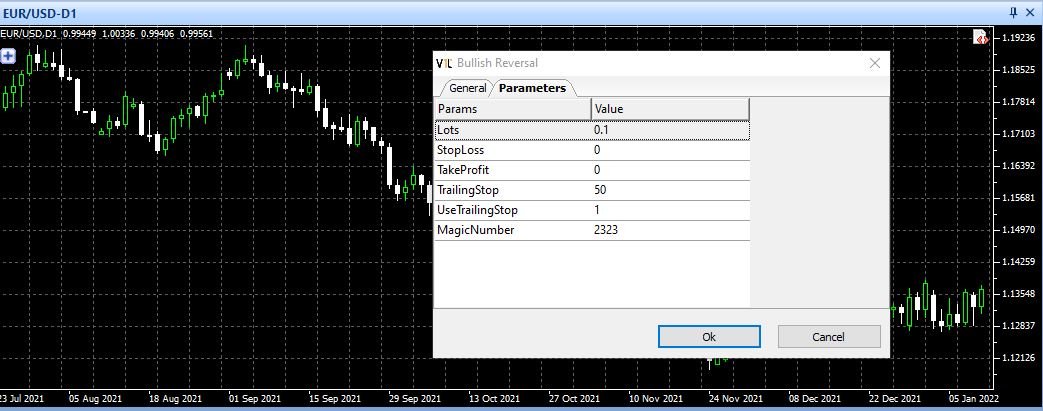Click the EUR/USD-D1 chart title
1043x411 pixels.
coord(40,12)
